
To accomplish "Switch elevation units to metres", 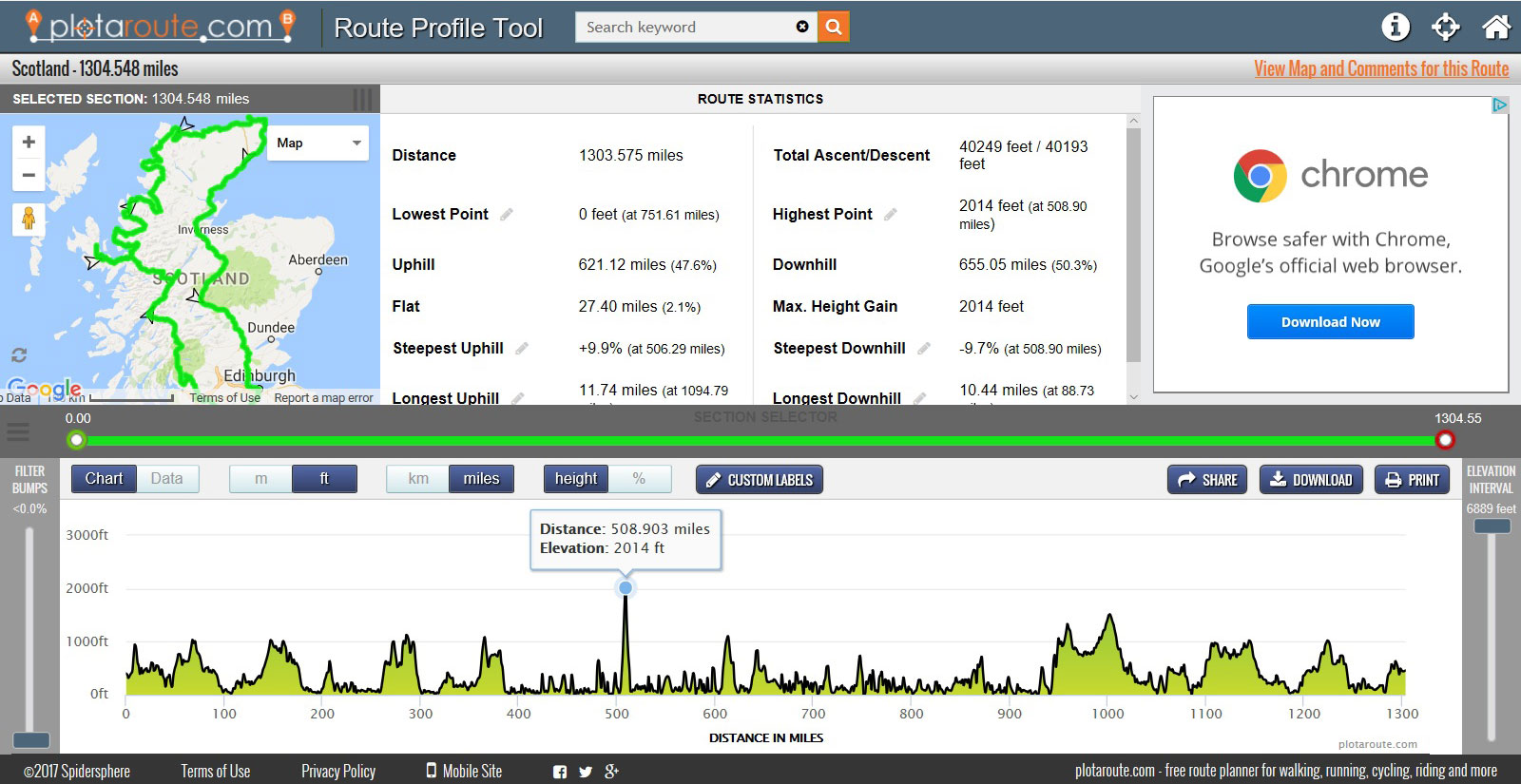I will (260, 479).
